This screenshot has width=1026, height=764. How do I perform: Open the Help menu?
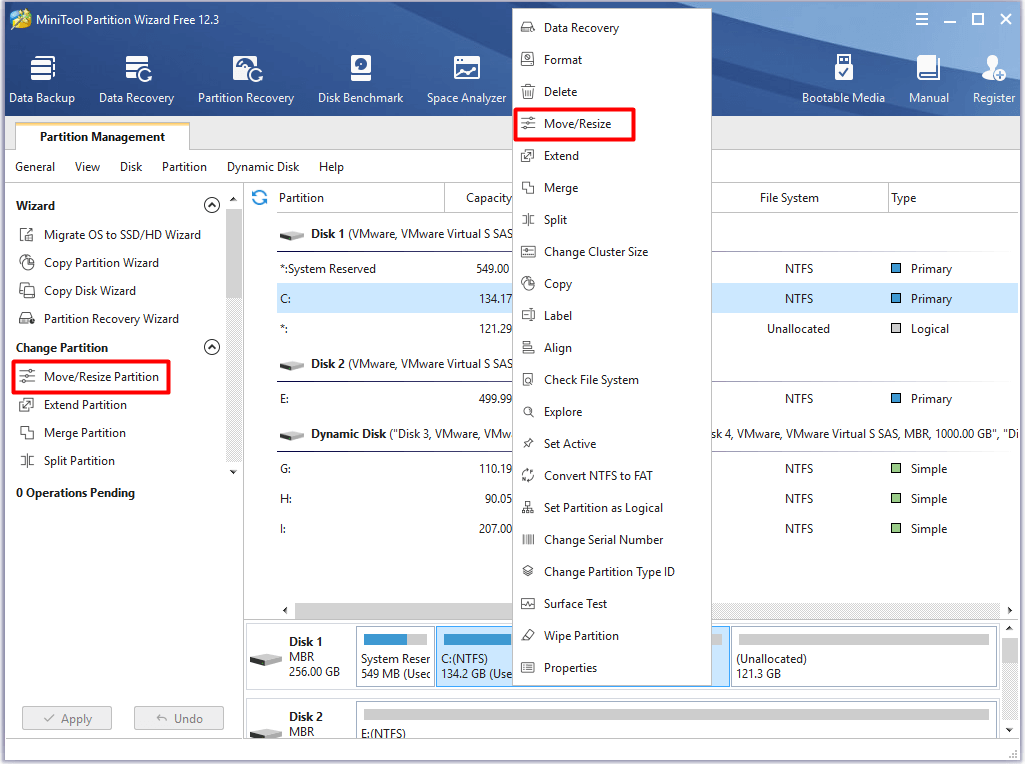[331, 167]
